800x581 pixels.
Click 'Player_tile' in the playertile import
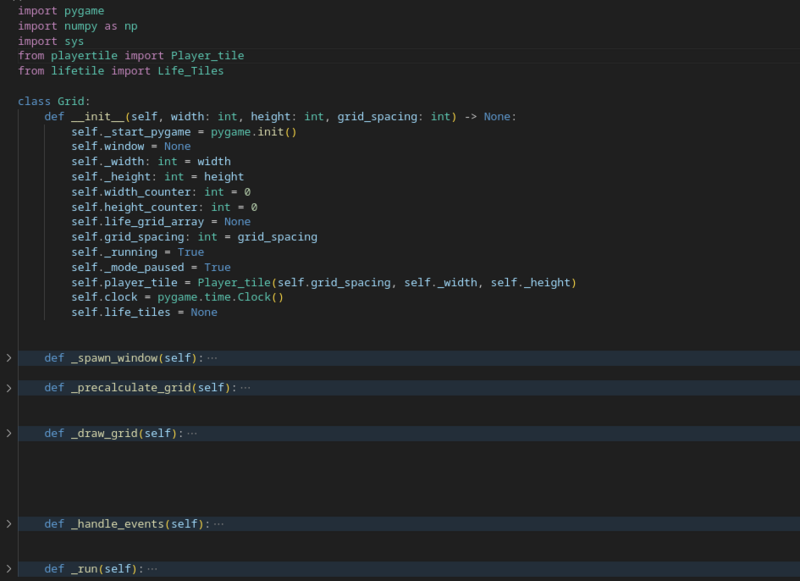[207, 56]
